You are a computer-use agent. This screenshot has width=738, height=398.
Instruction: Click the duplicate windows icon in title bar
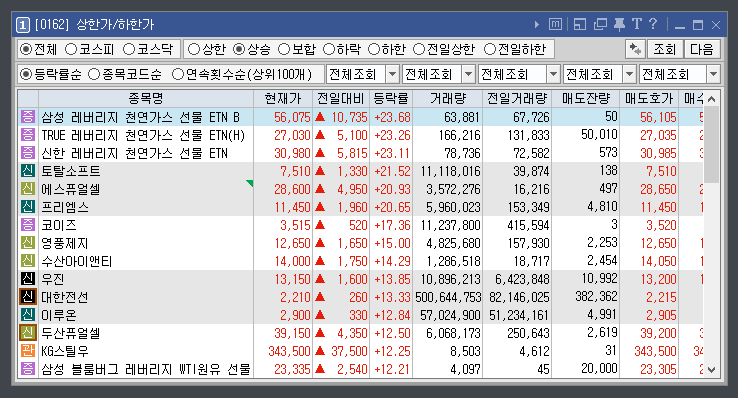(x=600, y=24)
